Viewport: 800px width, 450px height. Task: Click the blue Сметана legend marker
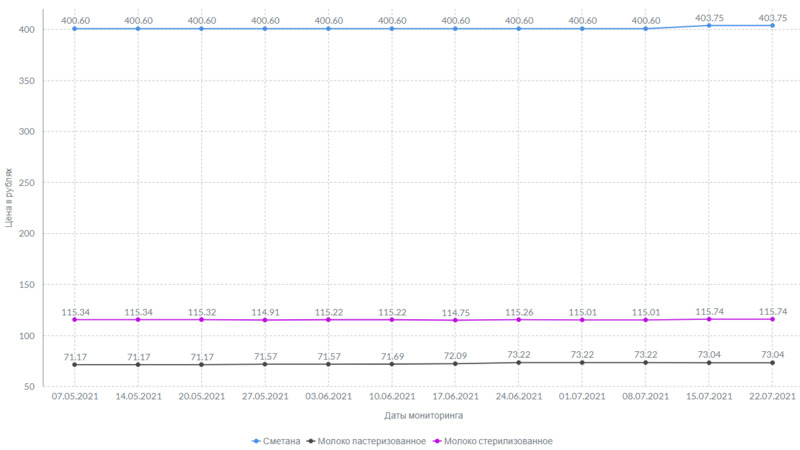point(254,441)
